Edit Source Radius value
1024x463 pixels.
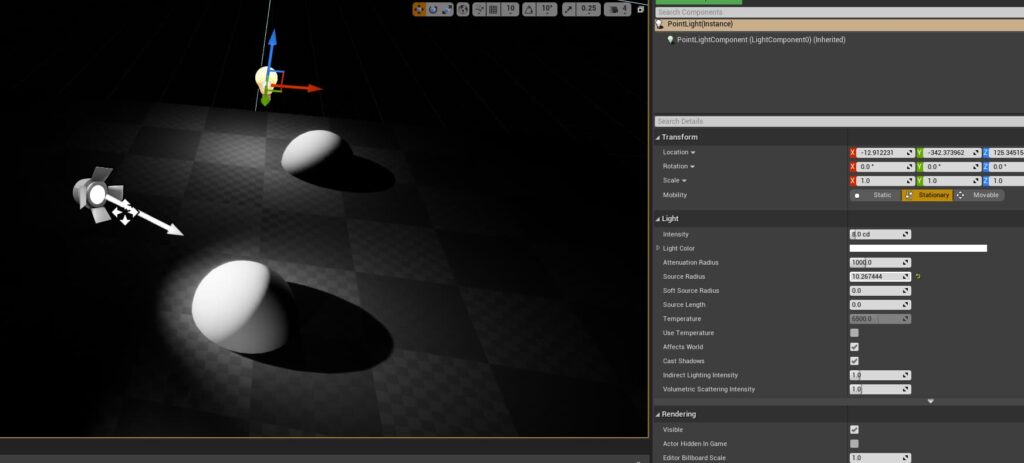[x=880, y=277]
